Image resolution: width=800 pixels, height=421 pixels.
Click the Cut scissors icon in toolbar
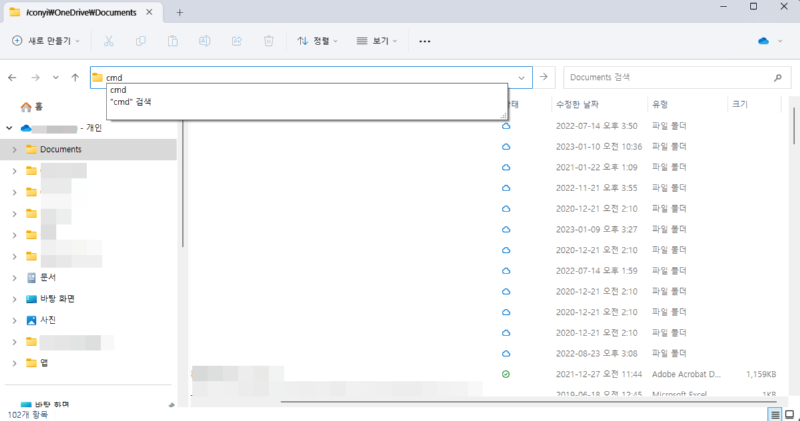[109, 41]
